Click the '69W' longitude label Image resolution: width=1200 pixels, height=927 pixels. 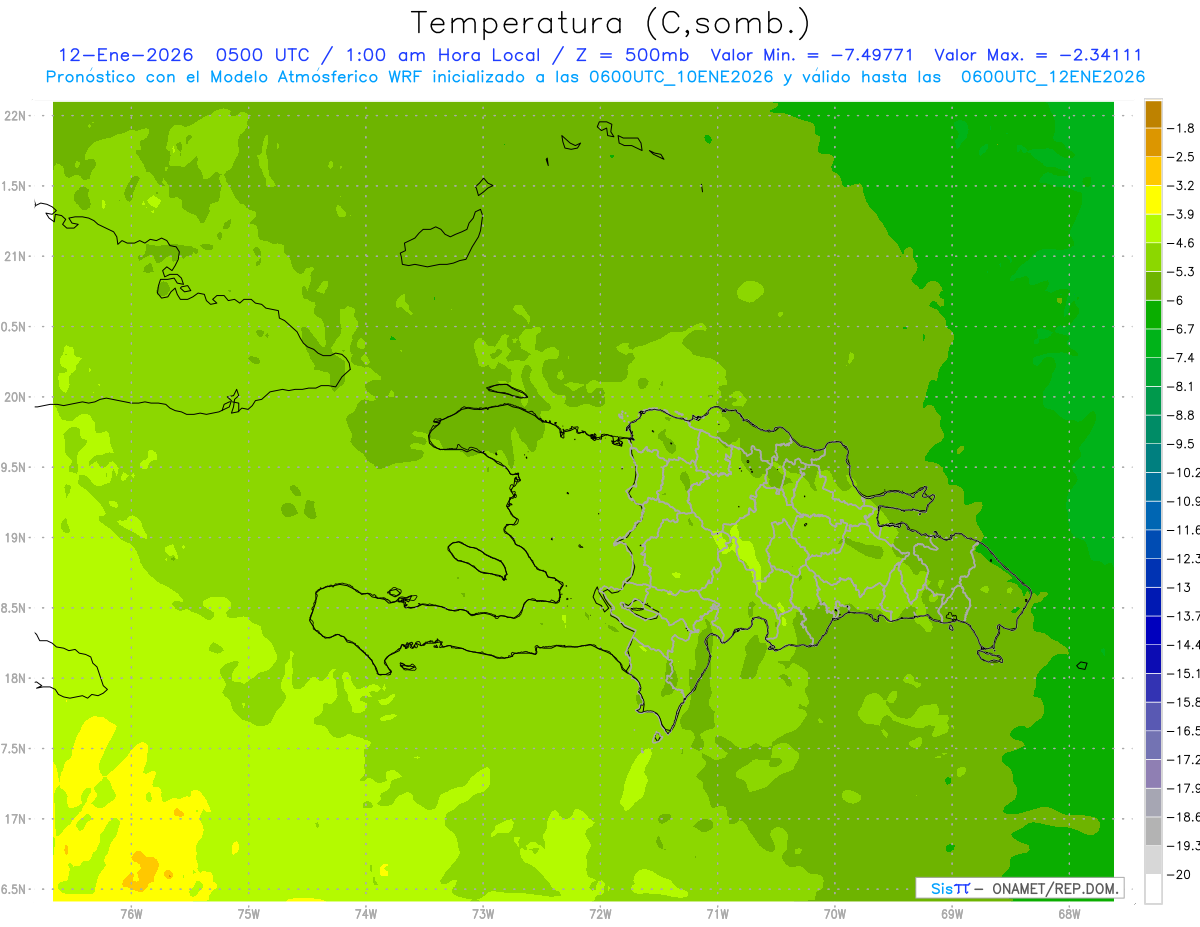[x=951, y=914]
